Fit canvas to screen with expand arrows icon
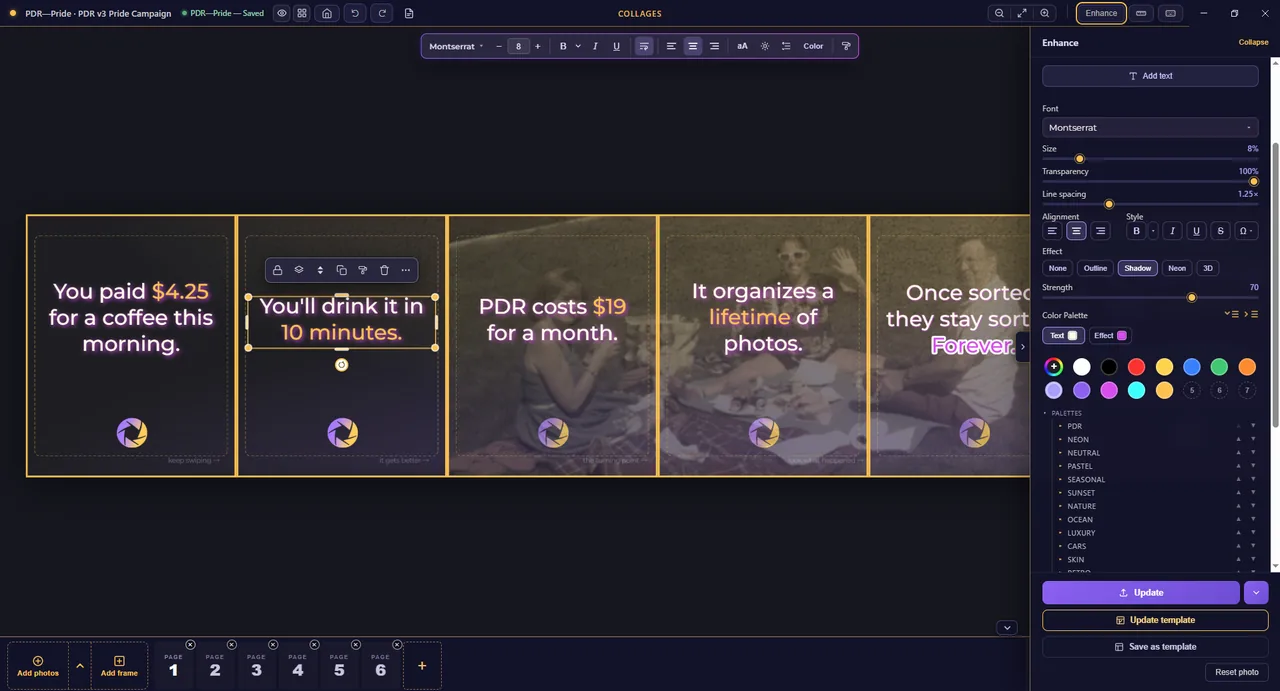The height and width of the screenshot is (691, 1280). [x=1022, y=13]
